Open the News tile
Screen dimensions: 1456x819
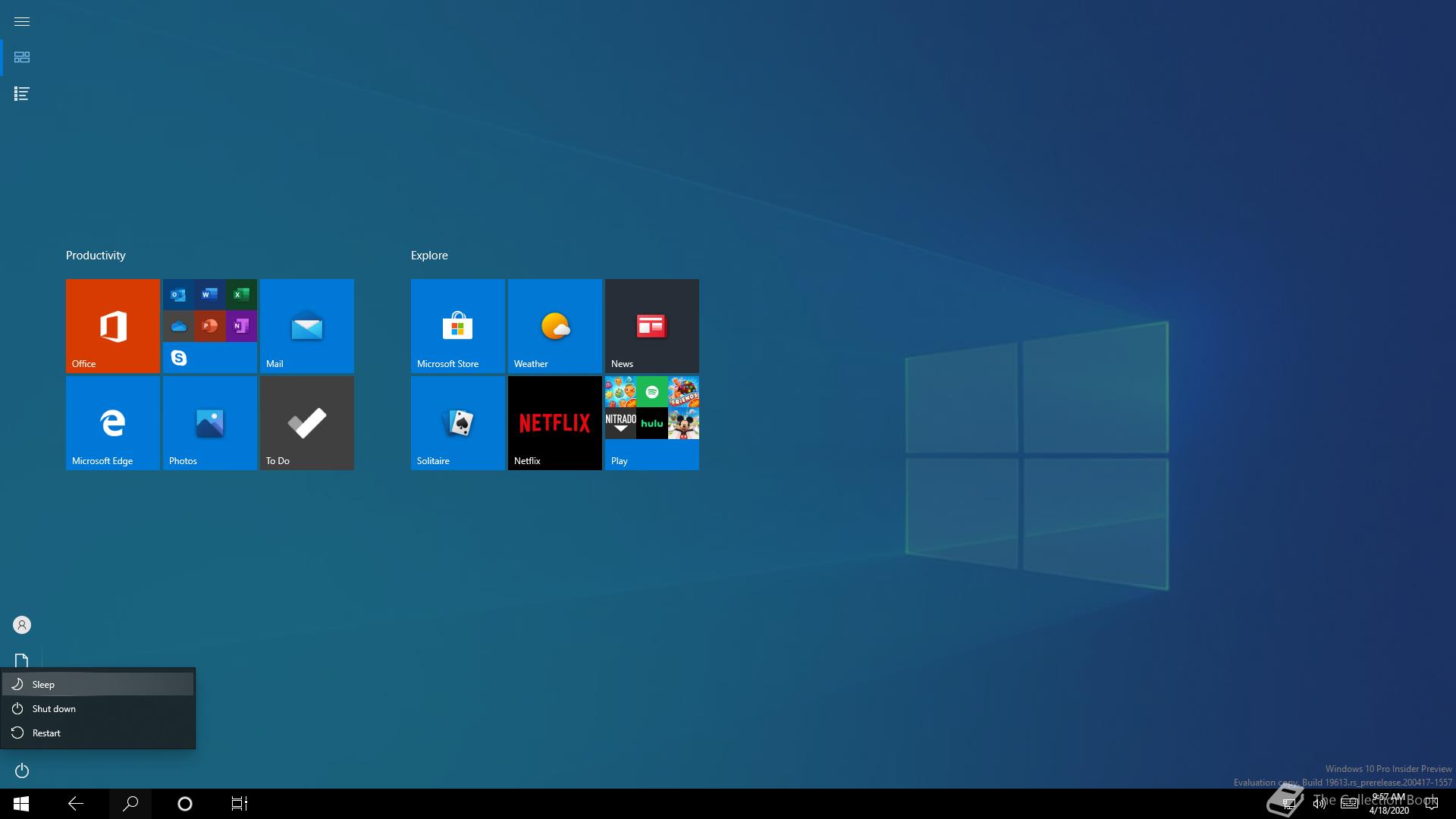(x=652, y=326)
